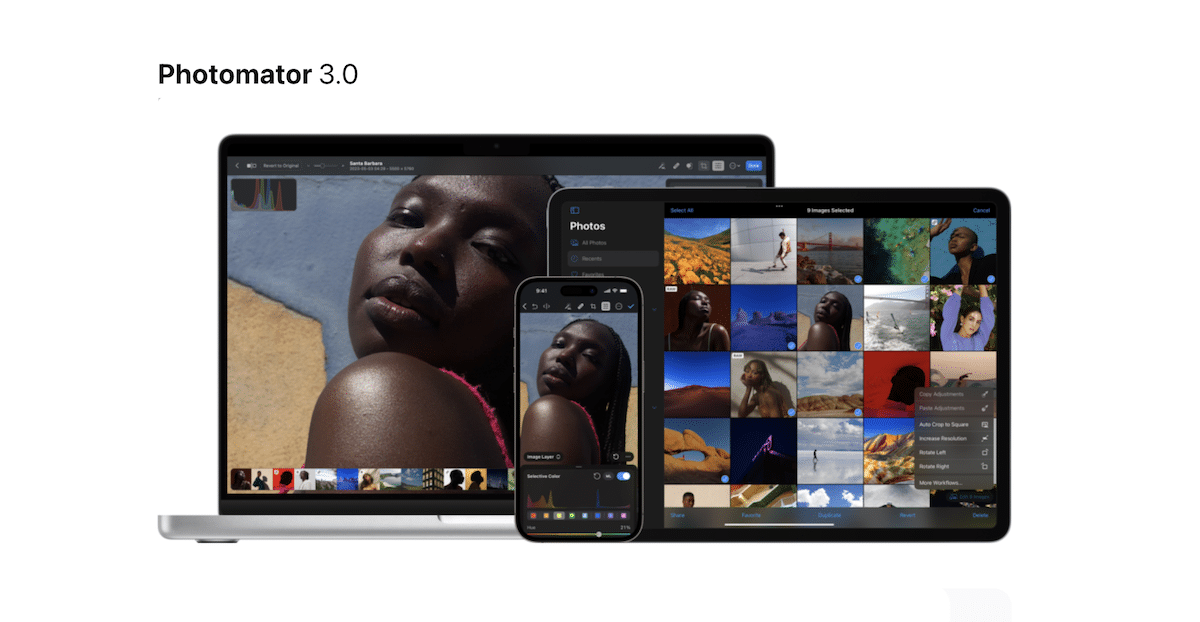Deselect the aerial green coastline photo

tap(896, 250)
